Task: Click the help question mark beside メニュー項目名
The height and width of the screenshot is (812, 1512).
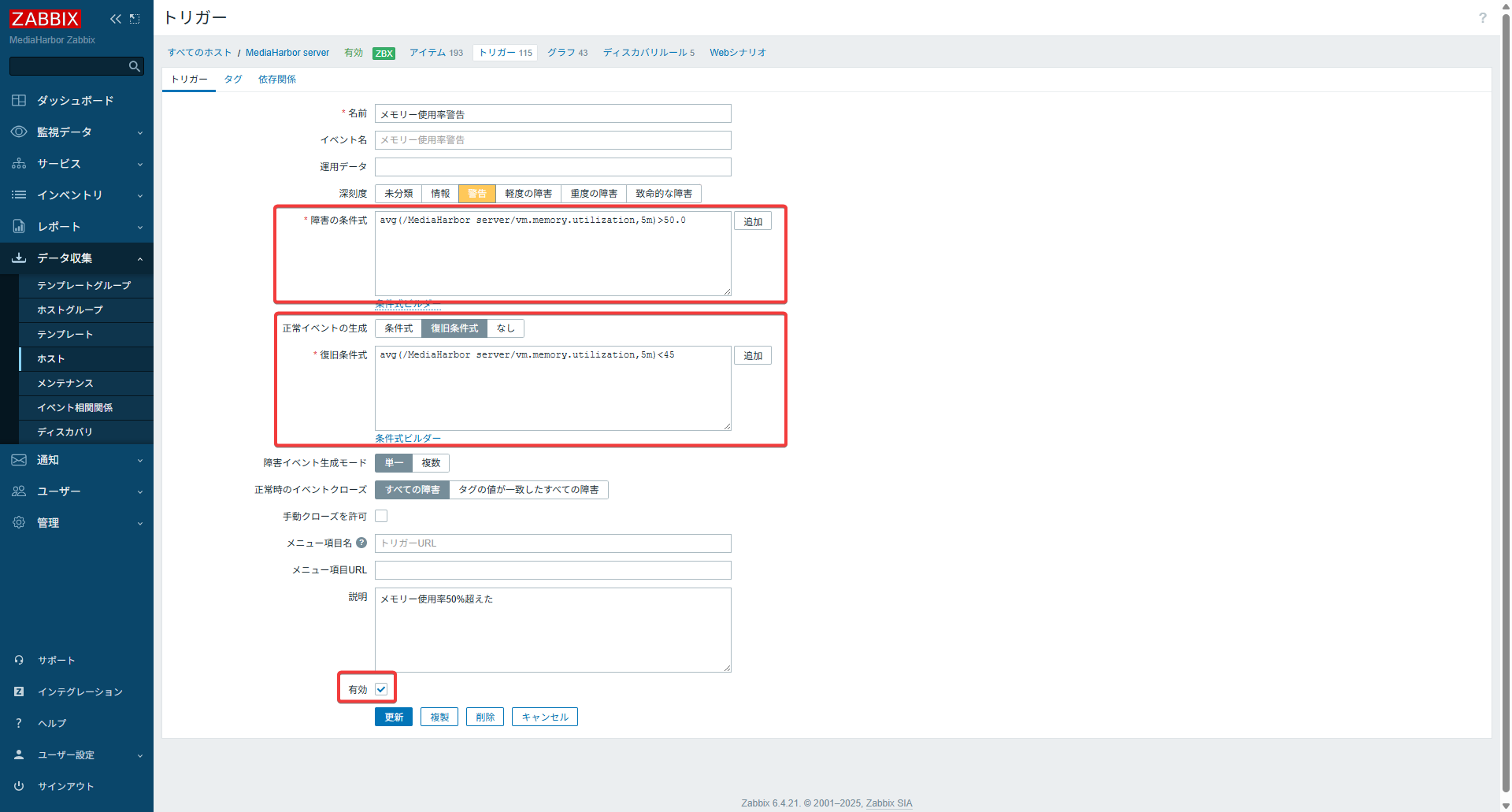Action: pos(361,543)
